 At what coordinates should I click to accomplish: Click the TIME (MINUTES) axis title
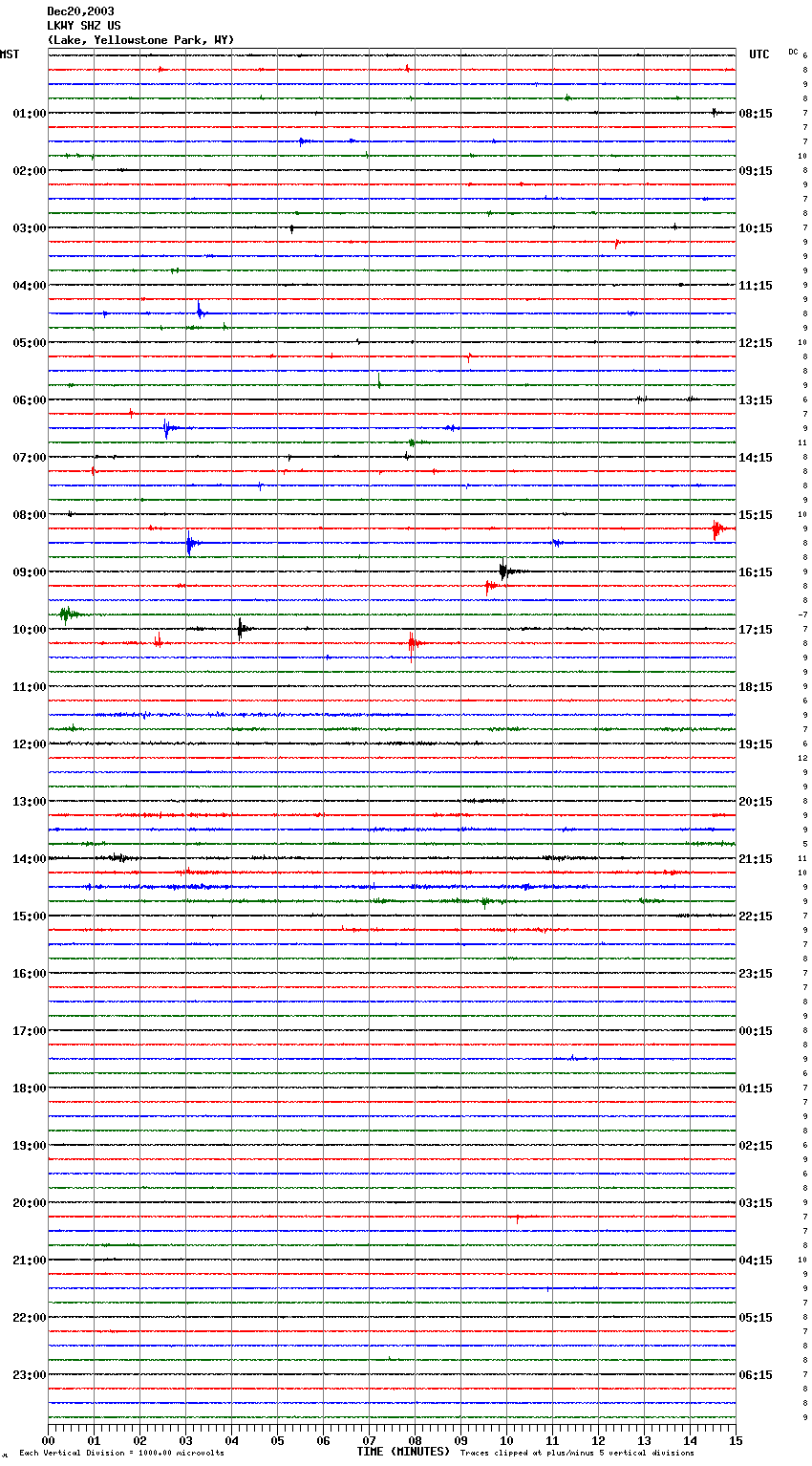[x=403, y=1452]
